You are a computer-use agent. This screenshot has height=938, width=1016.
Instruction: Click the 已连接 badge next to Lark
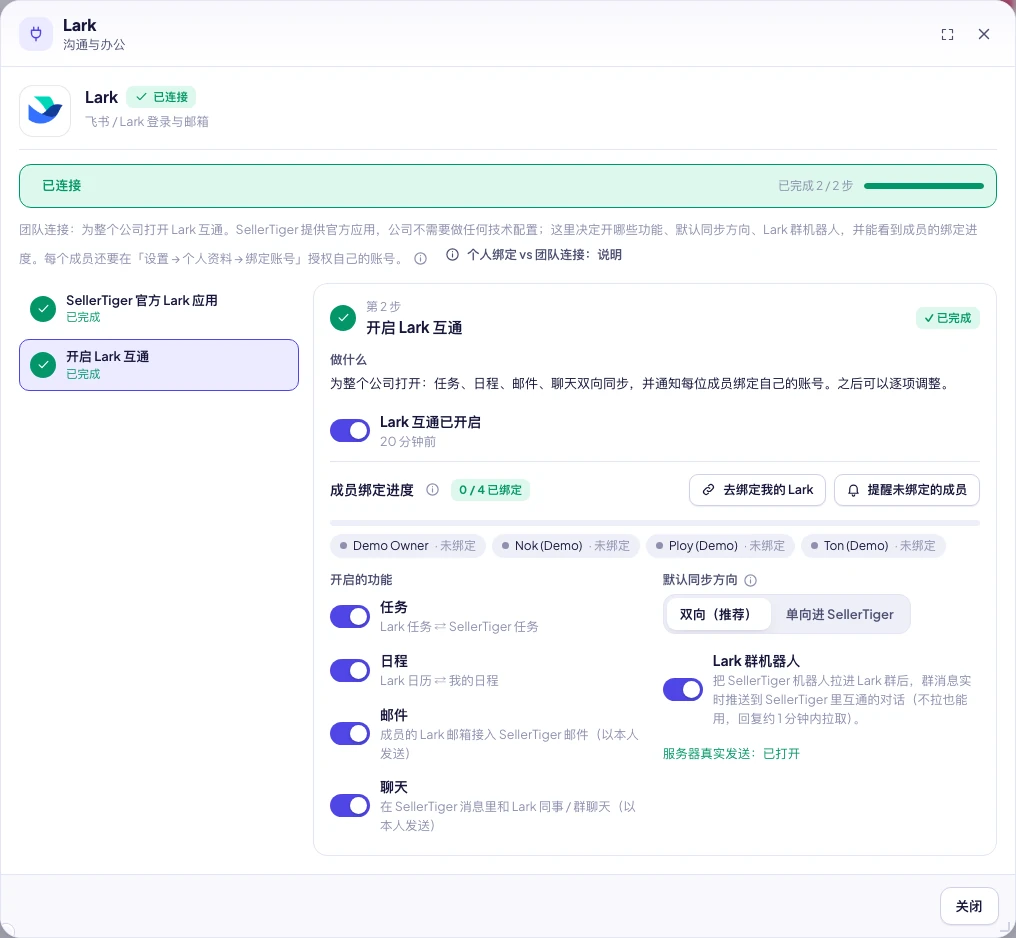161,97
